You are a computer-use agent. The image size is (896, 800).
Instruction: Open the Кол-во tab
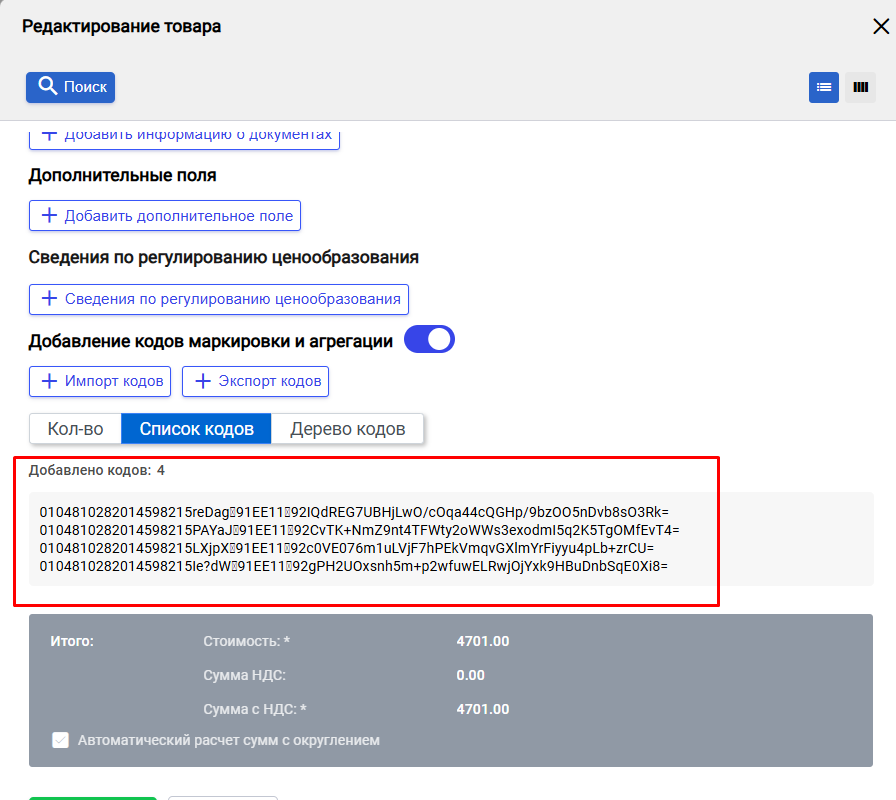[x=75, y=429]
